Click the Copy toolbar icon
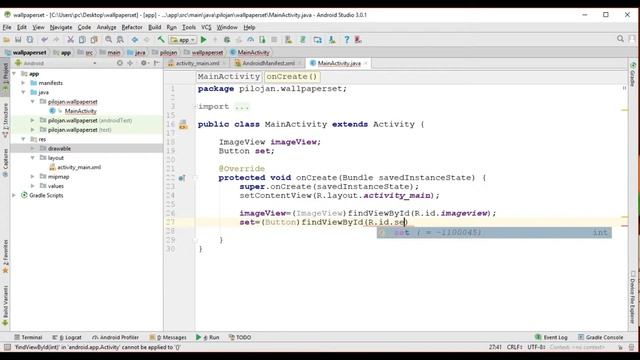 (82, 40)
